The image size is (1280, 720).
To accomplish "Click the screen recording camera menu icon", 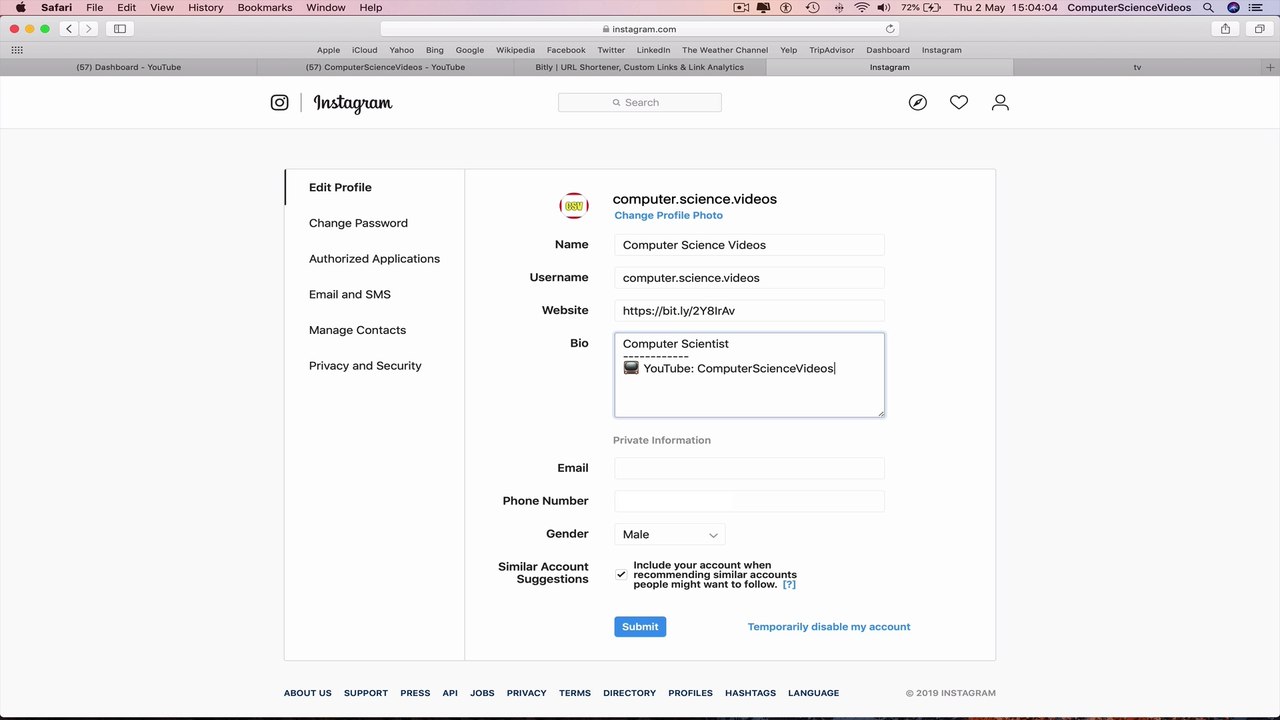I will pos(741,7).
